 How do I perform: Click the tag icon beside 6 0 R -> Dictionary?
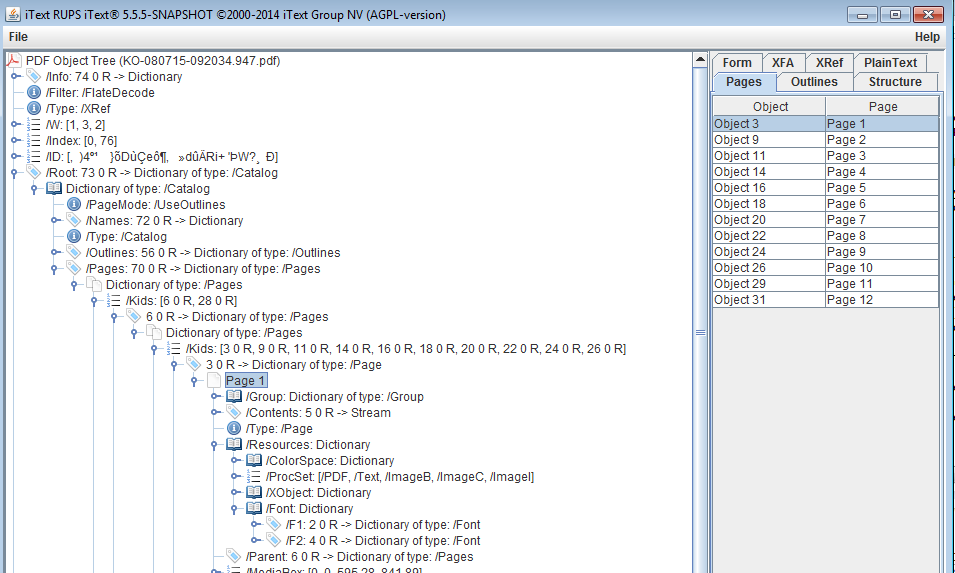click(x=134, y=317)
